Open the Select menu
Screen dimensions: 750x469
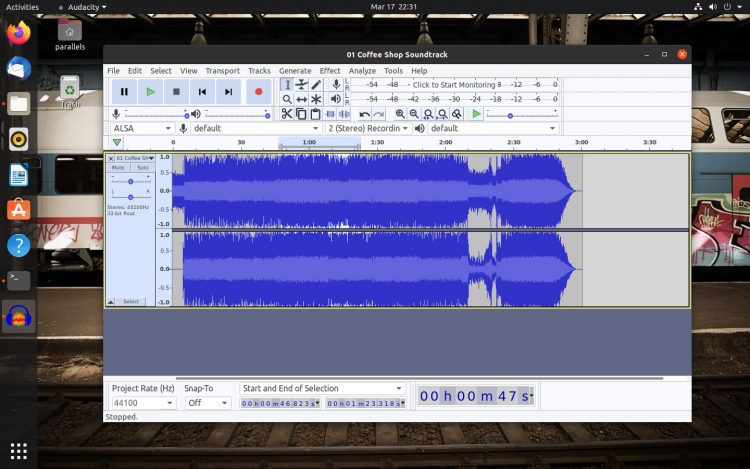click(161, 71)
